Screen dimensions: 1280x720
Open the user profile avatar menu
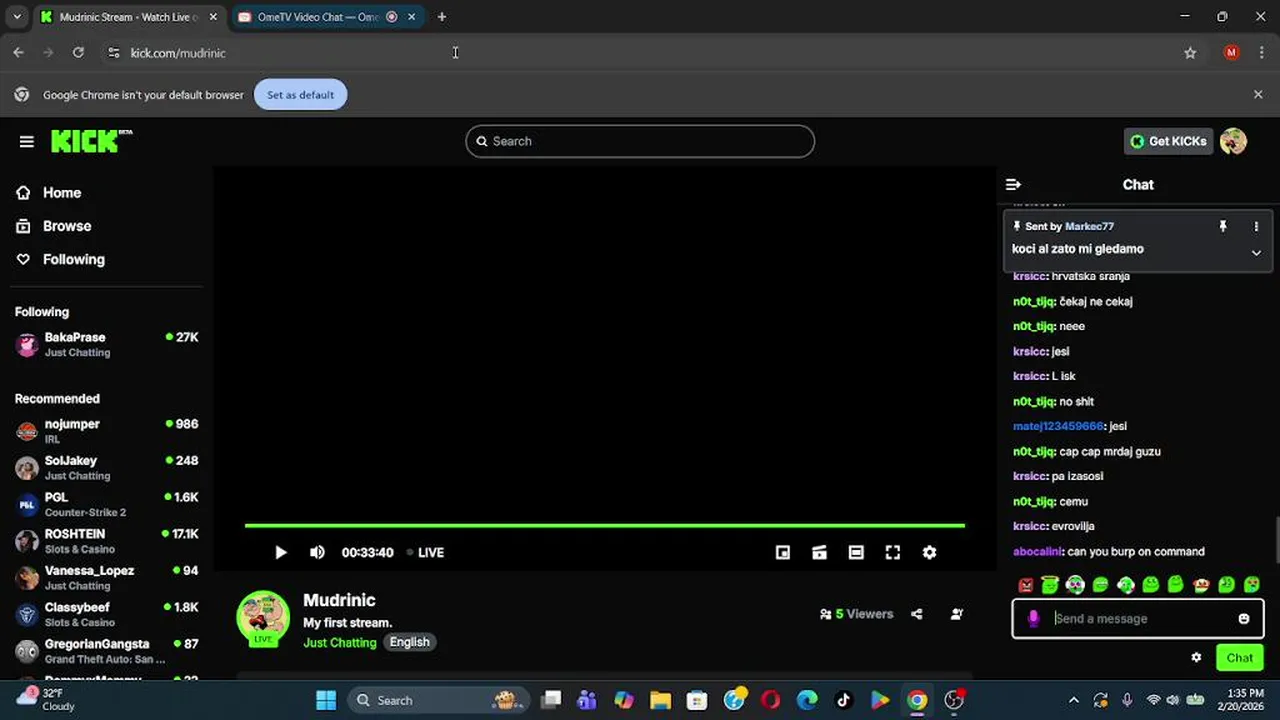(x=1234, y=141)
